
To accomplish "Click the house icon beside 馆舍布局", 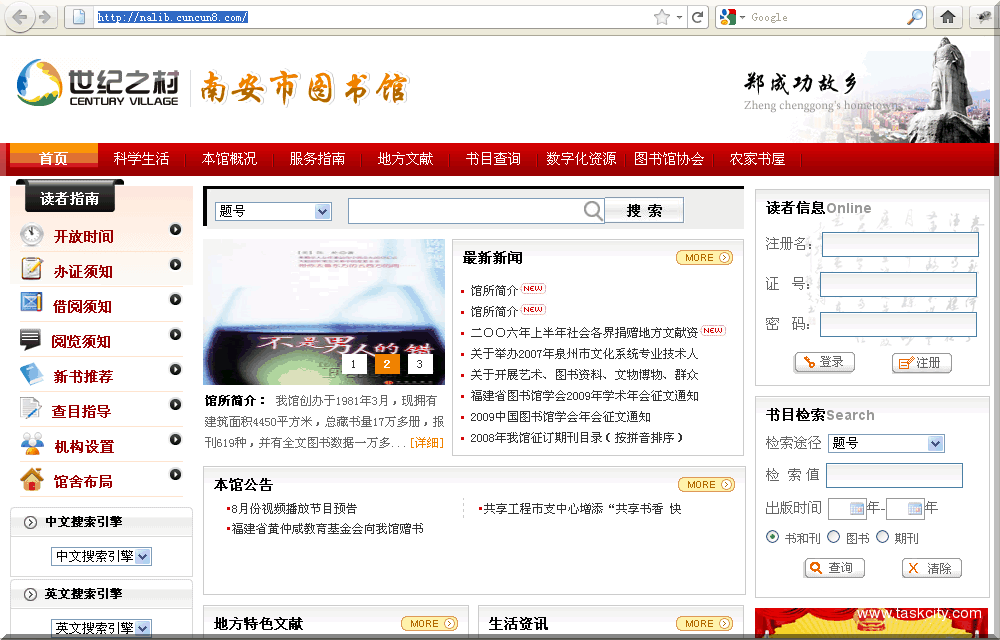I will (x=32, y=480).
